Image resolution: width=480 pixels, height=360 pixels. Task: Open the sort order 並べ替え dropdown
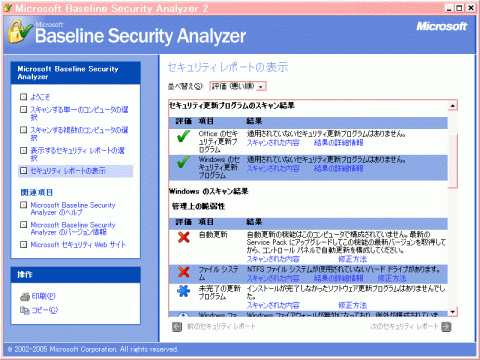pos(238,86)
